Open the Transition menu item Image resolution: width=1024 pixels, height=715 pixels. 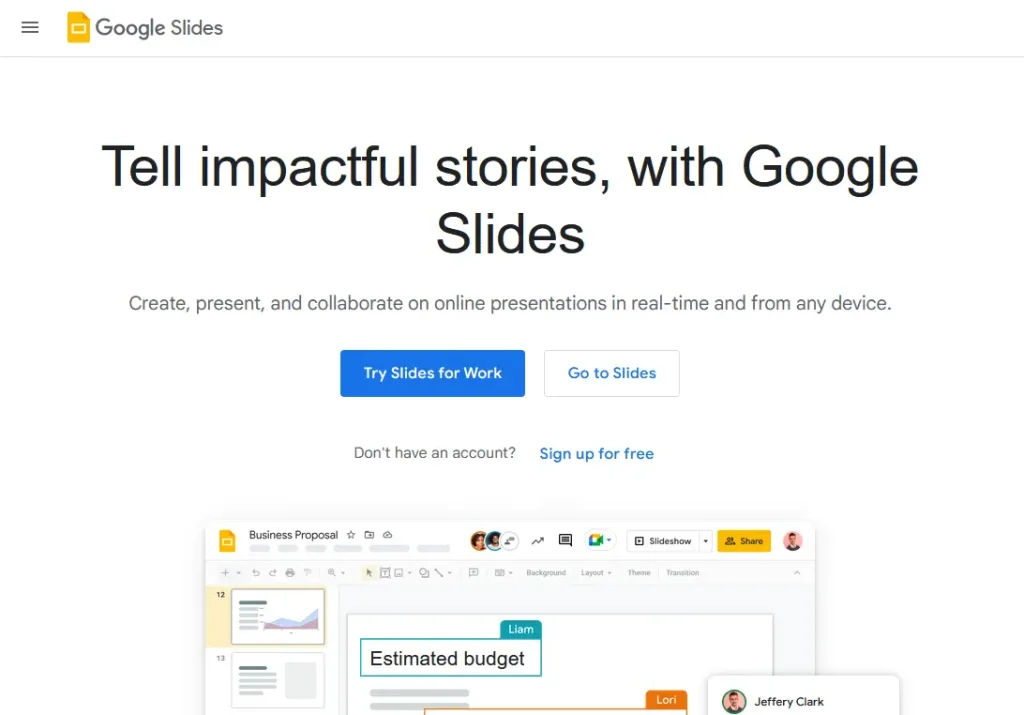[x=683, y=572]
